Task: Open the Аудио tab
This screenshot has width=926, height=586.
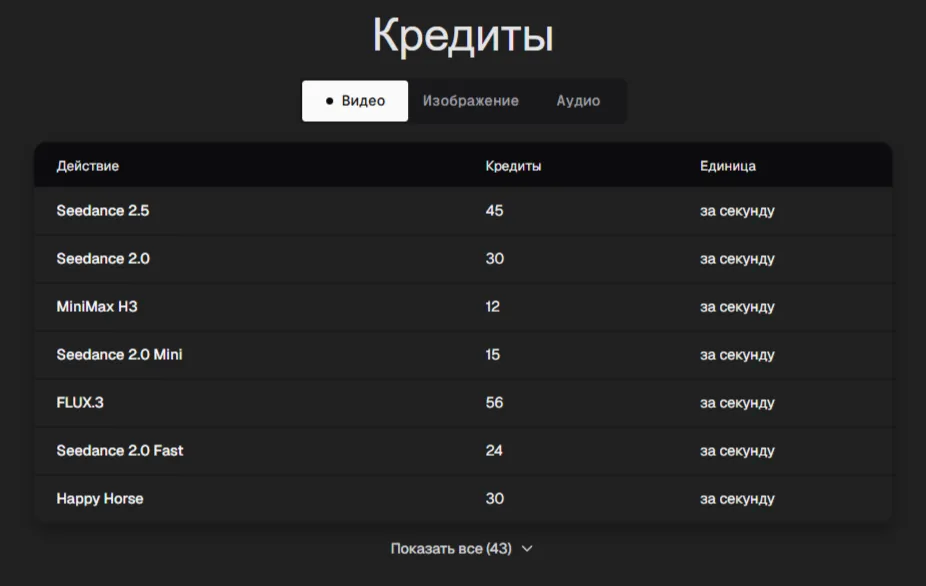Action: [x=578, y=101]
